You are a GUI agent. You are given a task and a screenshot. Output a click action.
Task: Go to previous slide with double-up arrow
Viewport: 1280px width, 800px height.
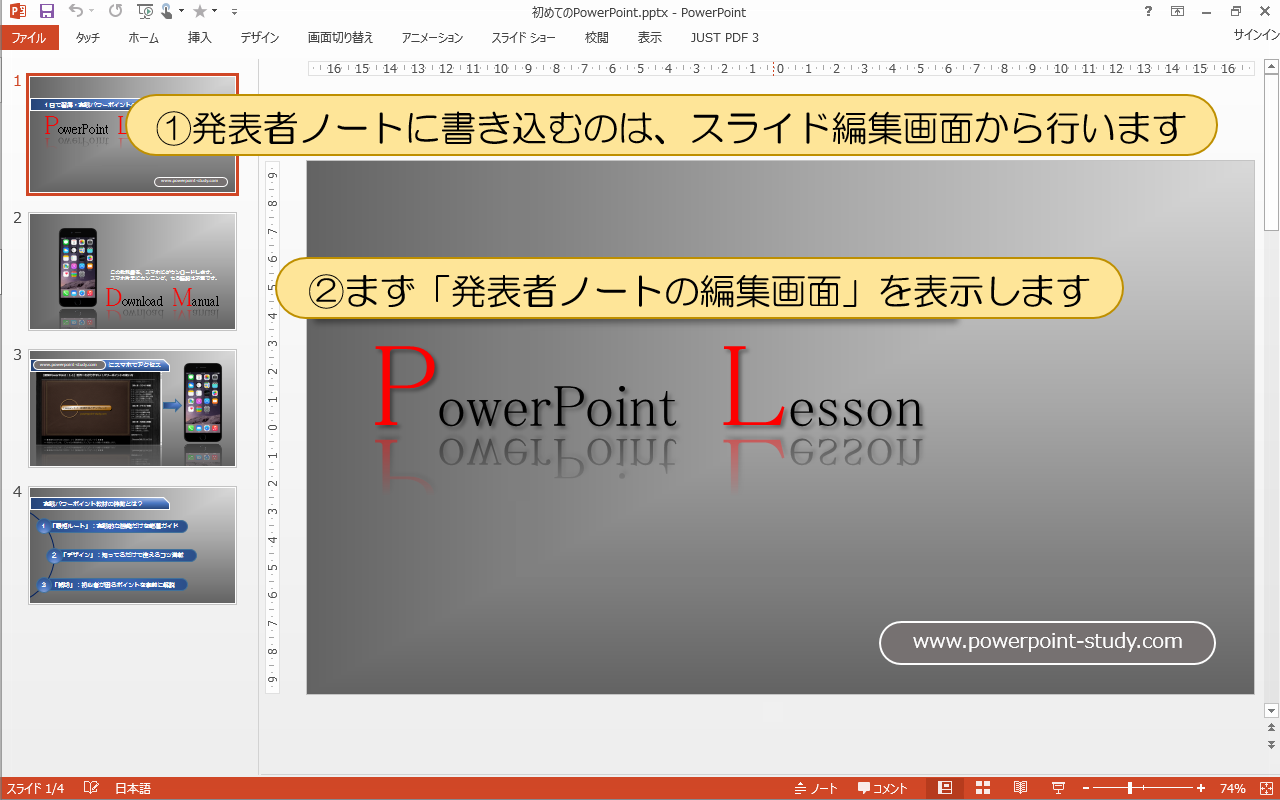pos(1271,728)
